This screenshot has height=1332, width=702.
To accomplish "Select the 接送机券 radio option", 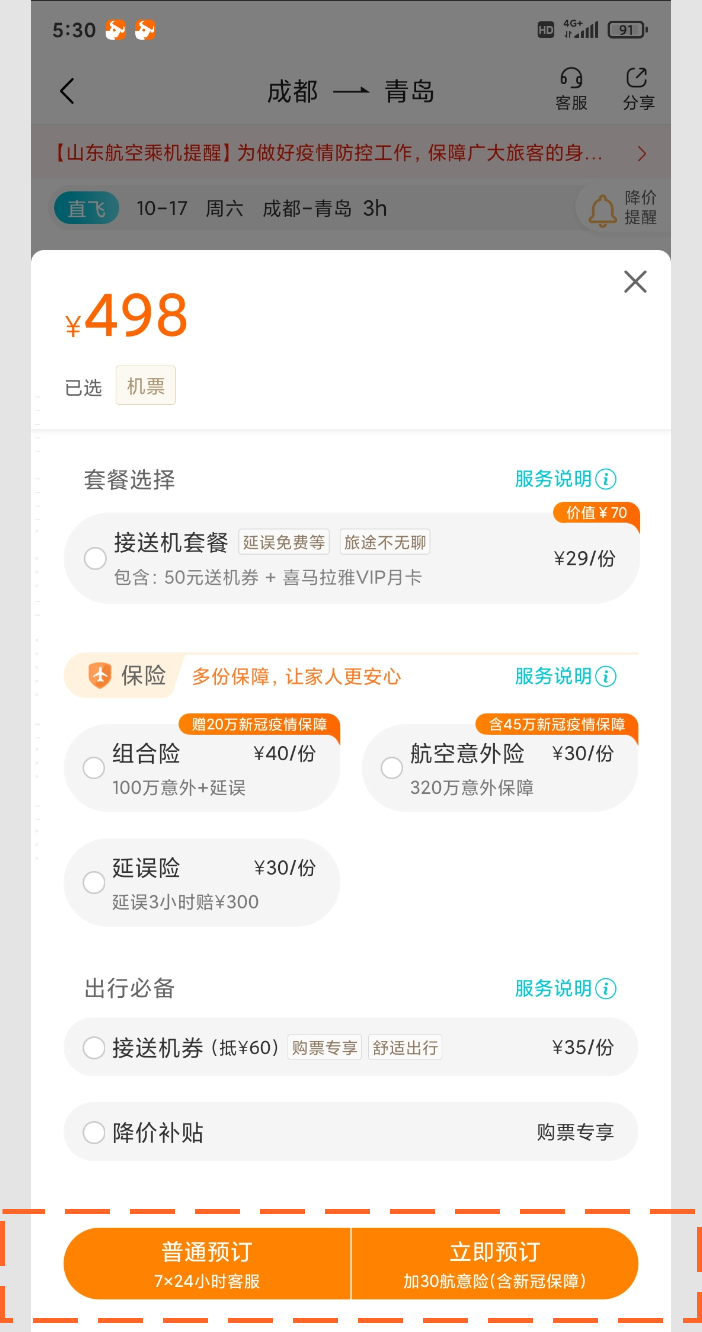I will tap(93, 1047).
